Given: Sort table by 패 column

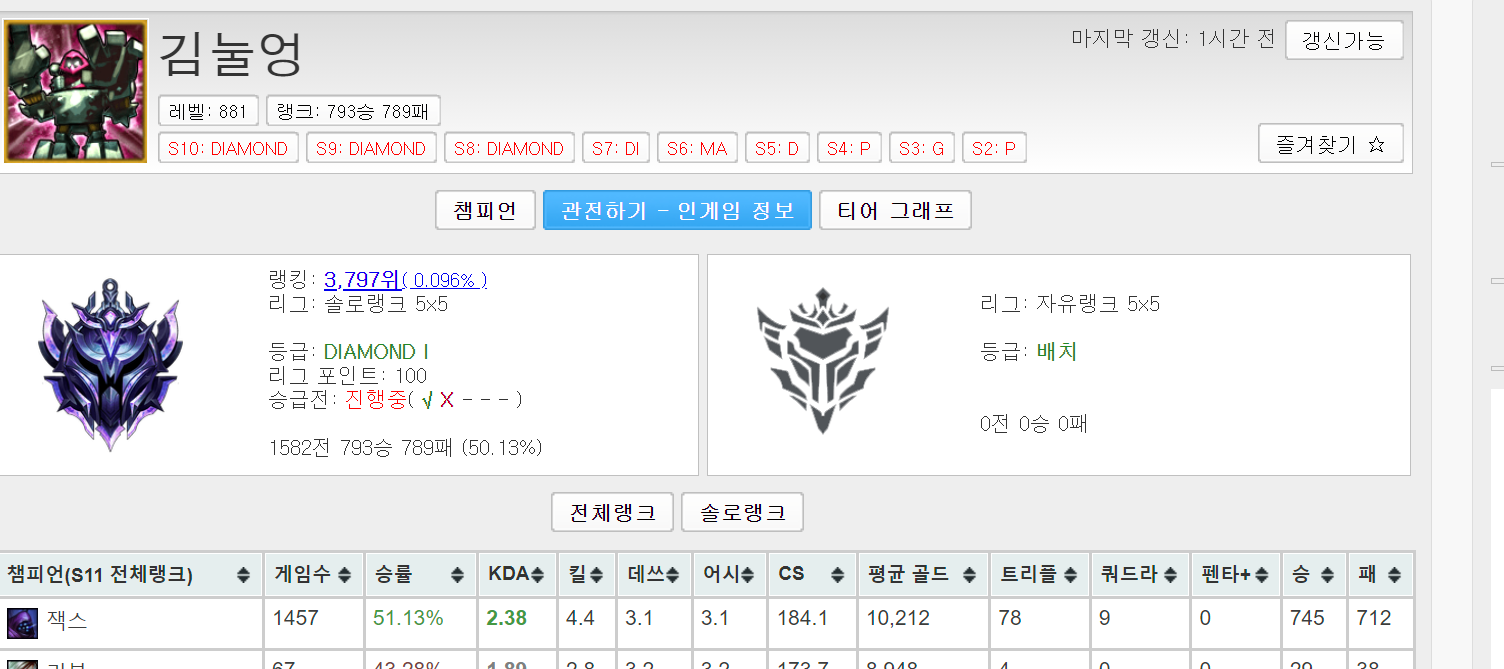Looking at the screenshot, I should pyautogui.click(x=1380, y=575).
